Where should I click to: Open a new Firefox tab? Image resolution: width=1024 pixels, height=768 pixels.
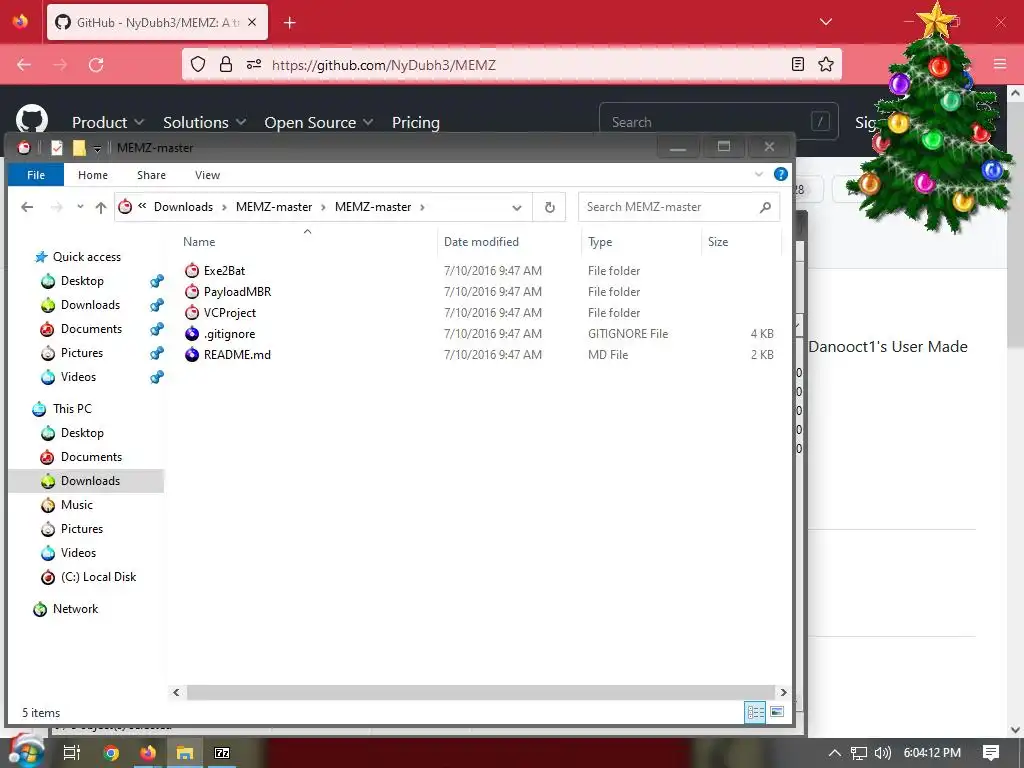pyautogui.click(x=290, y=22)
